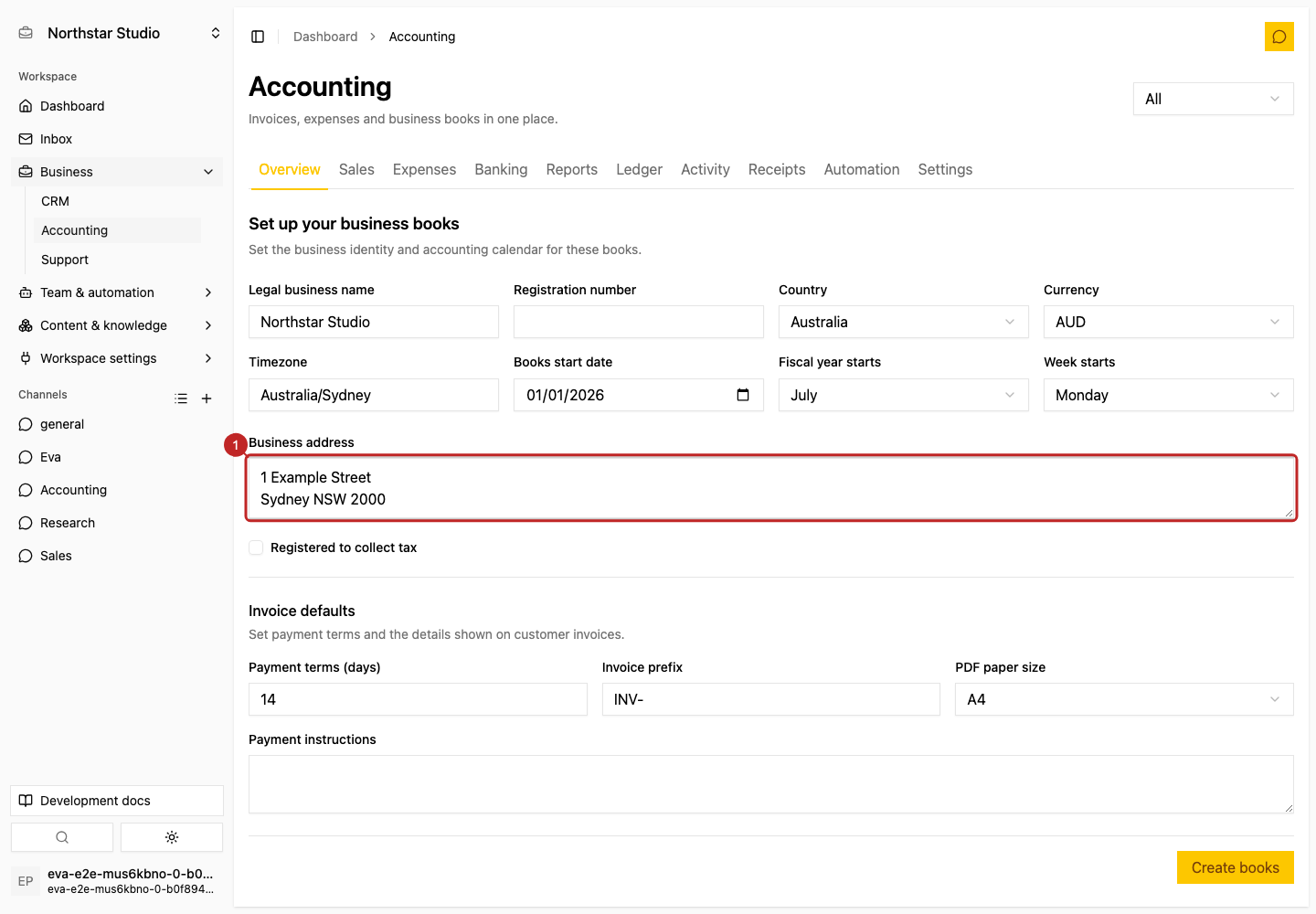Switch to the Expenses tab
Screen dimensions: 1316x914
pos(424,170)
